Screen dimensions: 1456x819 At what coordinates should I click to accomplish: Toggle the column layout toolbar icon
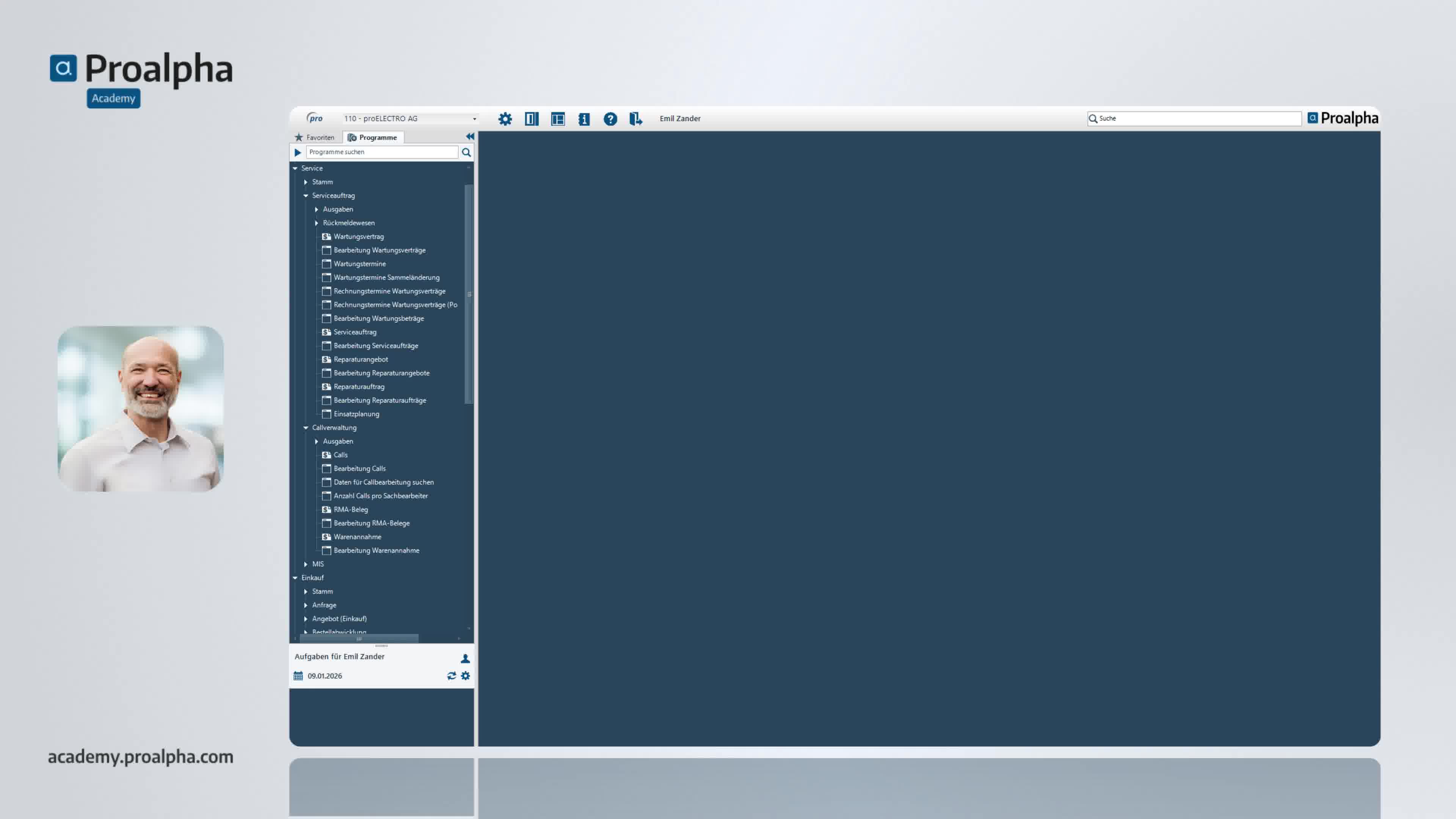click(531, 119)
